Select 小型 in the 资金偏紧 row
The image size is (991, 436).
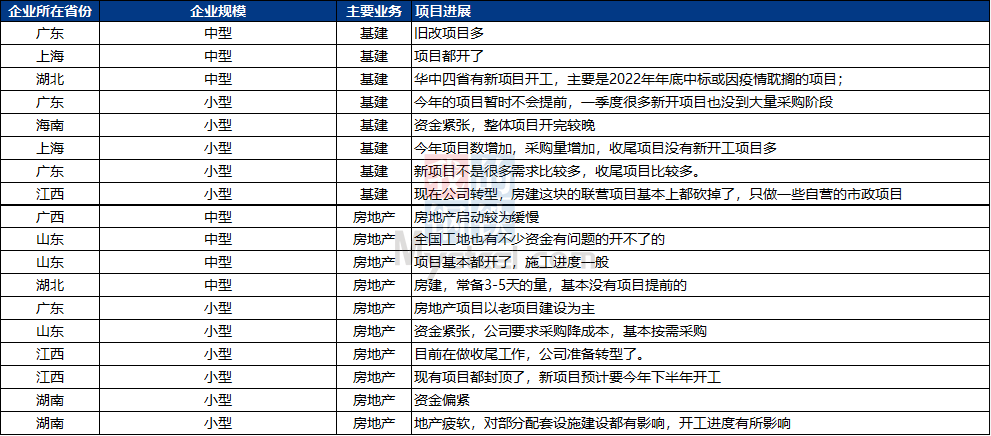point(218,400)
